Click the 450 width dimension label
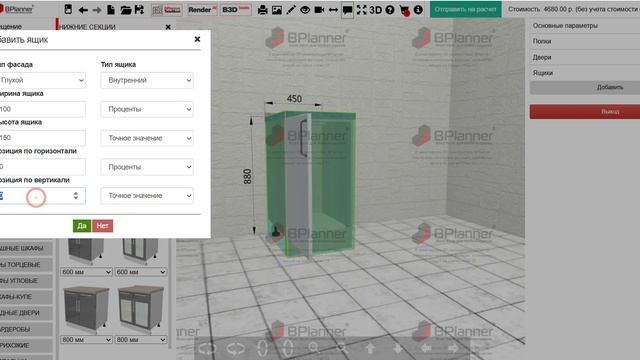This screenshot has height=360, width=640. point(294,99)
